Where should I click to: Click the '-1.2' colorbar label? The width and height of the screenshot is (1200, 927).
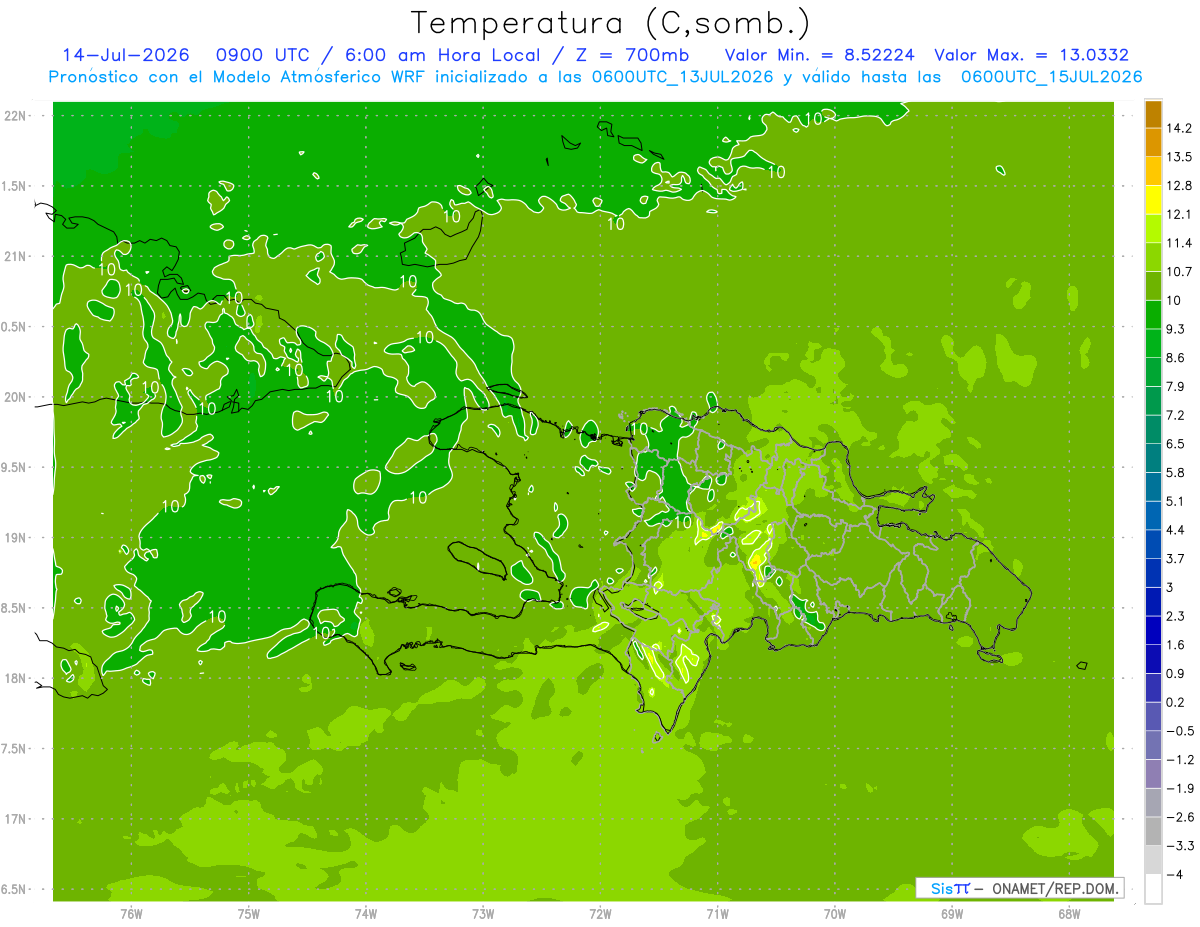point(1179,759)
